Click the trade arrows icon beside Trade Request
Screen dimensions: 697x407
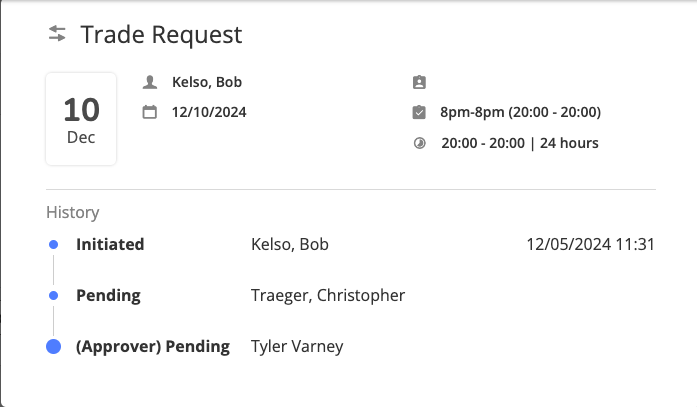[57, 34]
